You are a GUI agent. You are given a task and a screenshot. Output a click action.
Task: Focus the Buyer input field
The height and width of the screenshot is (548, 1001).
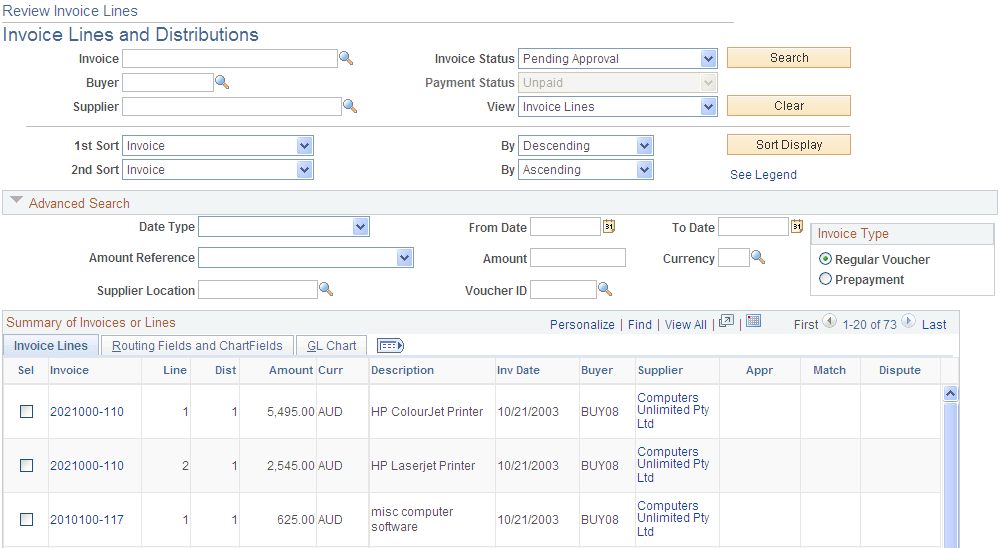[168, 82]
